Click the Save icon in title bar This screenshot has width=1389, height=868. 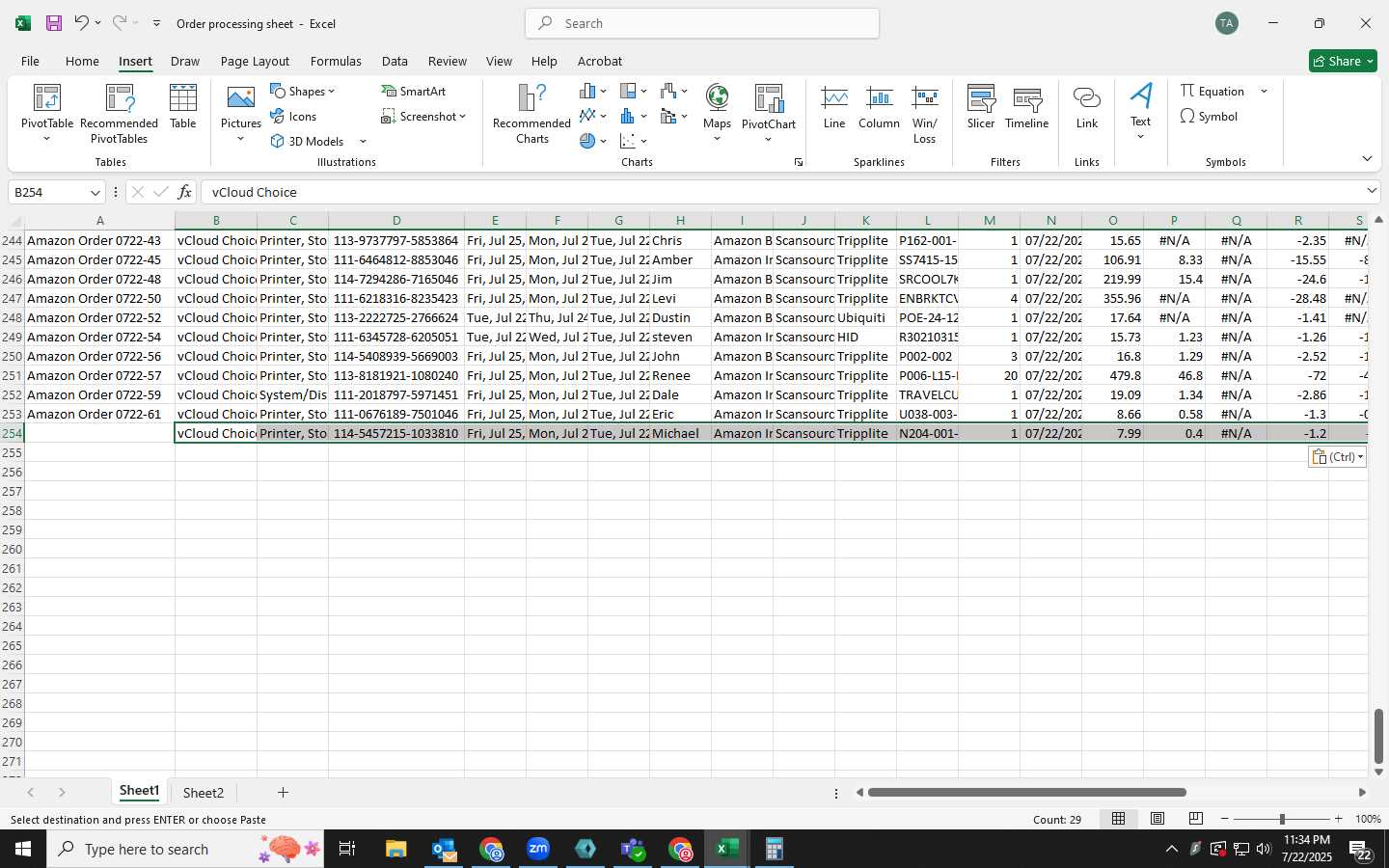pos(54,23)
